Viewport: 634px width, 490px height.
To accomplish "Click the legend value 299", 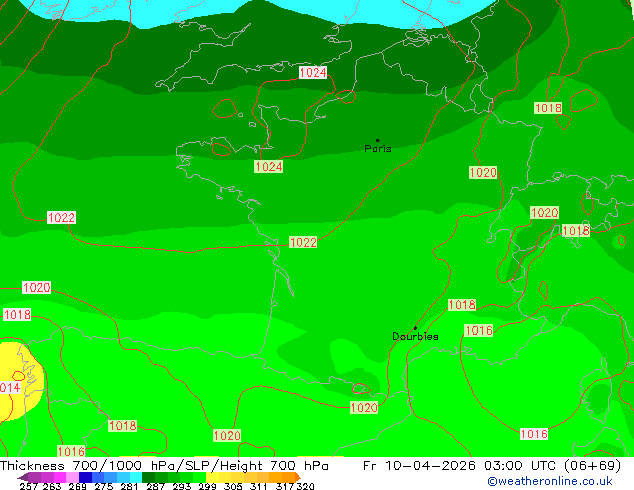I will (207, 486).
